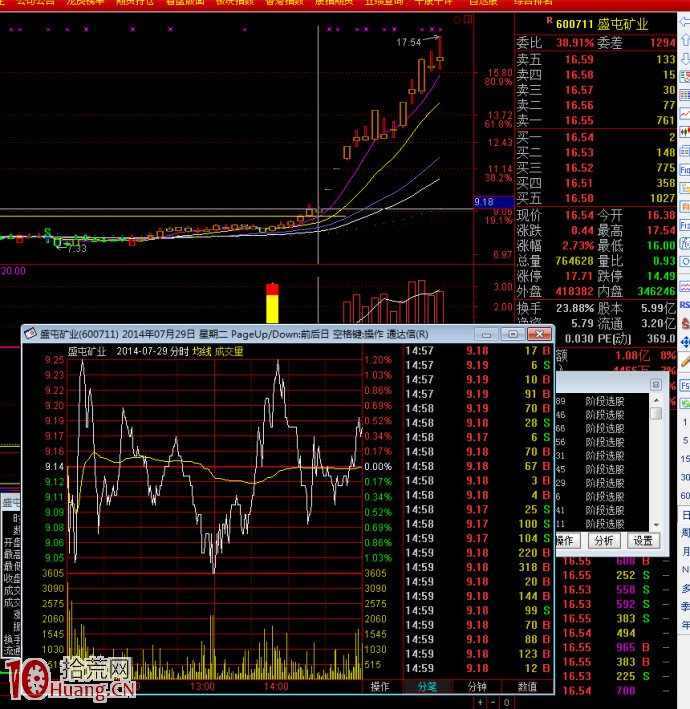This screenshot has height=709, width=690.
Task: Switch to the intraday line chart icon
Action: pos(685,113)
